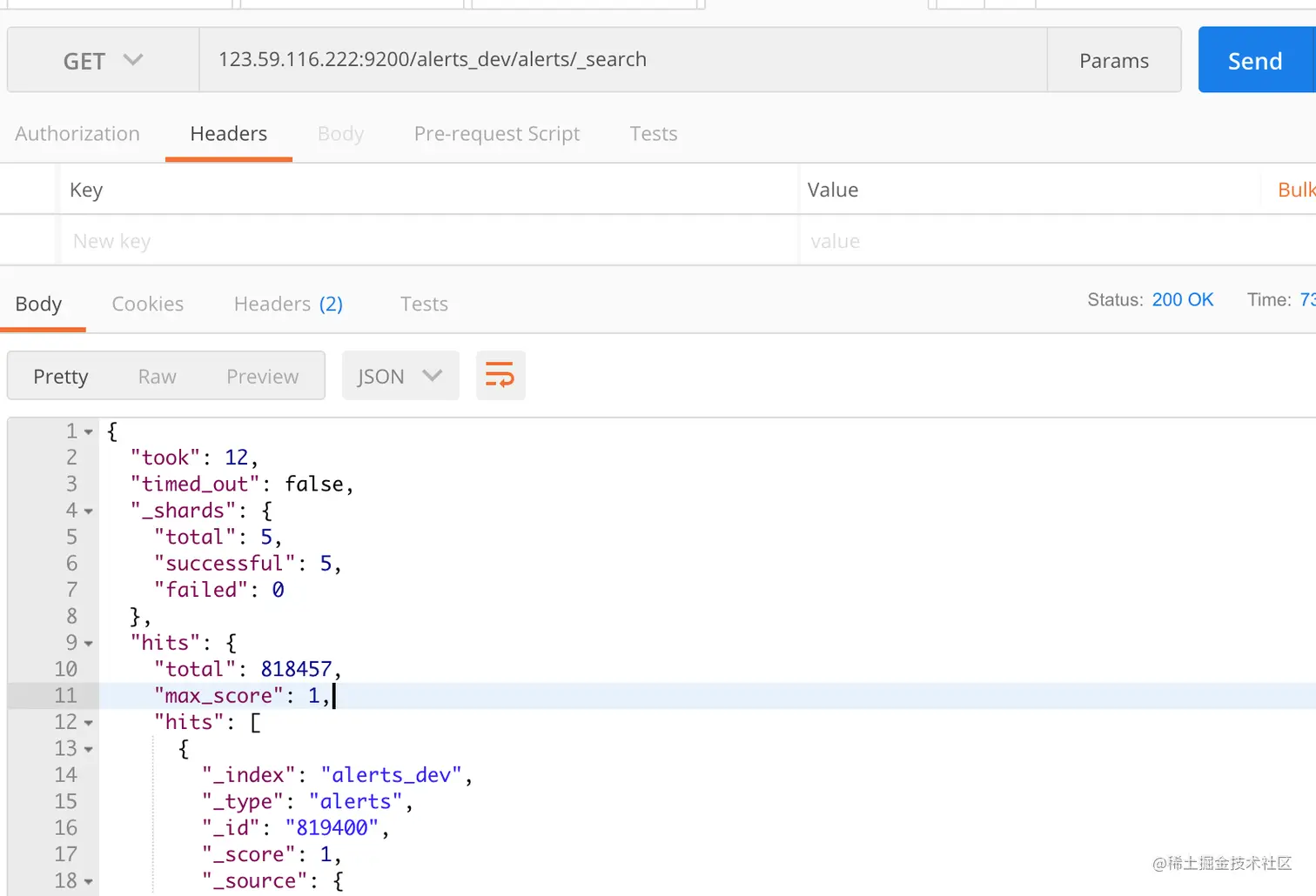Switch response view to Pretty
Image resolution: width=1316 pixels, height=896 pixels.
[x=61, y=376]
